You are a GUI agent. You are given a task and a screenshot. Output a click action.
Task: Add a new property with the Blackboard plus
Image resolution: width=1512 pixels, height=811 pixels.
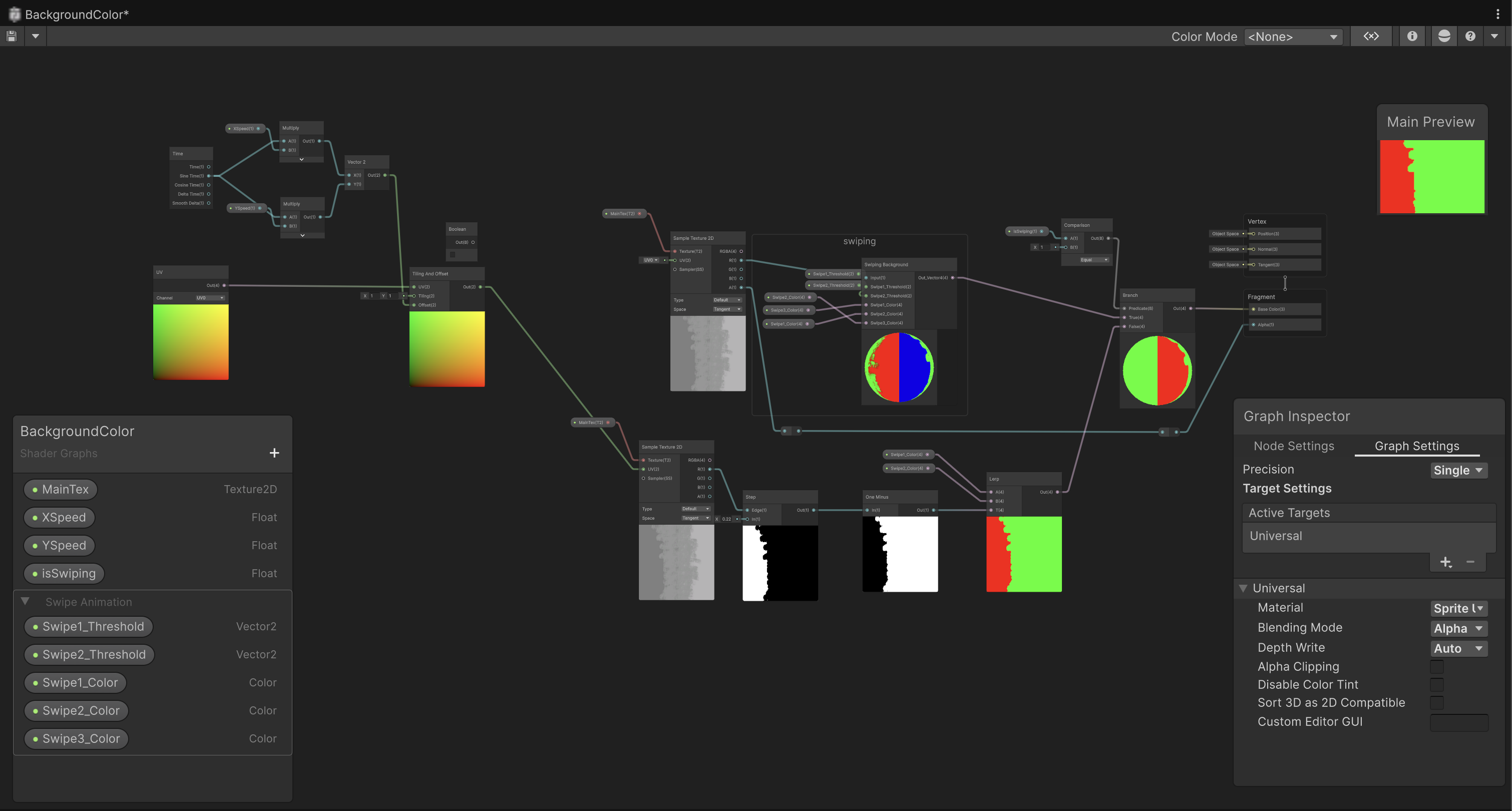pos(274,453)
